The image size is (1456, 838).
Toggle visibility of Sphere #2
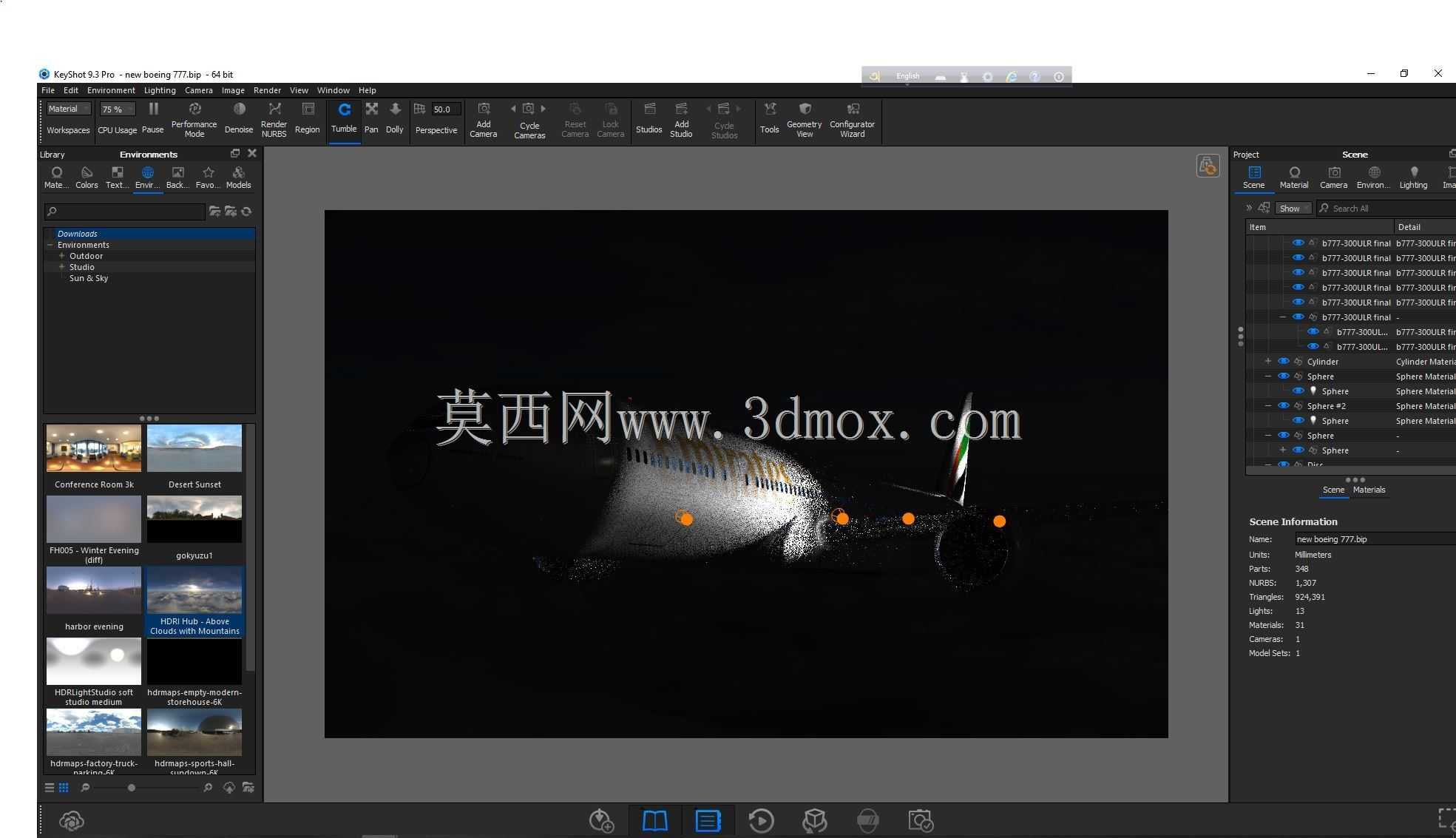point(1284,405)
